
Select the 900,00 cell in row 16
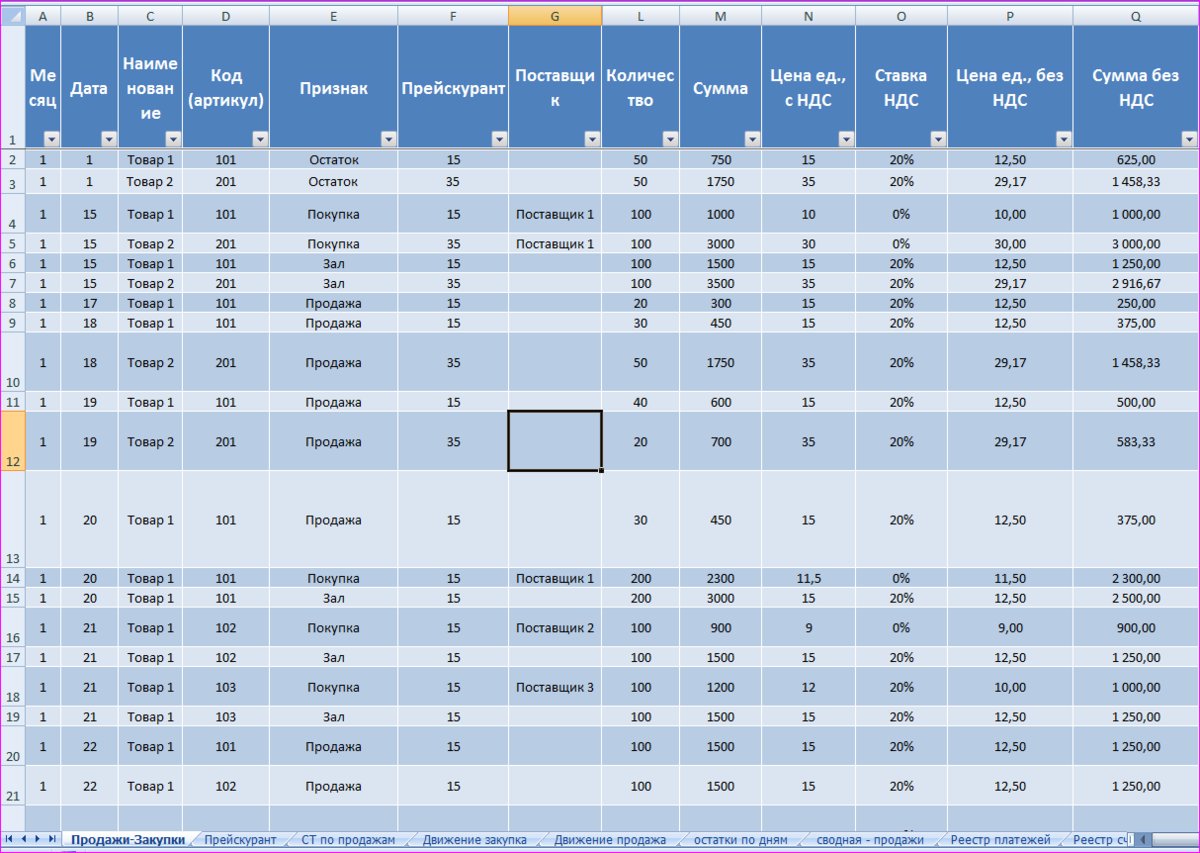click(x=1136, y=628)
